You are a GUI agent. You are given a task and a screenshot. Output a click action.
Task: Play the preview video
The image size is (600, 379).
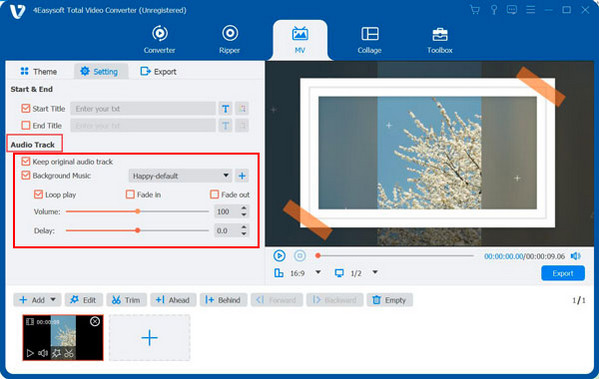click(279, 255)
